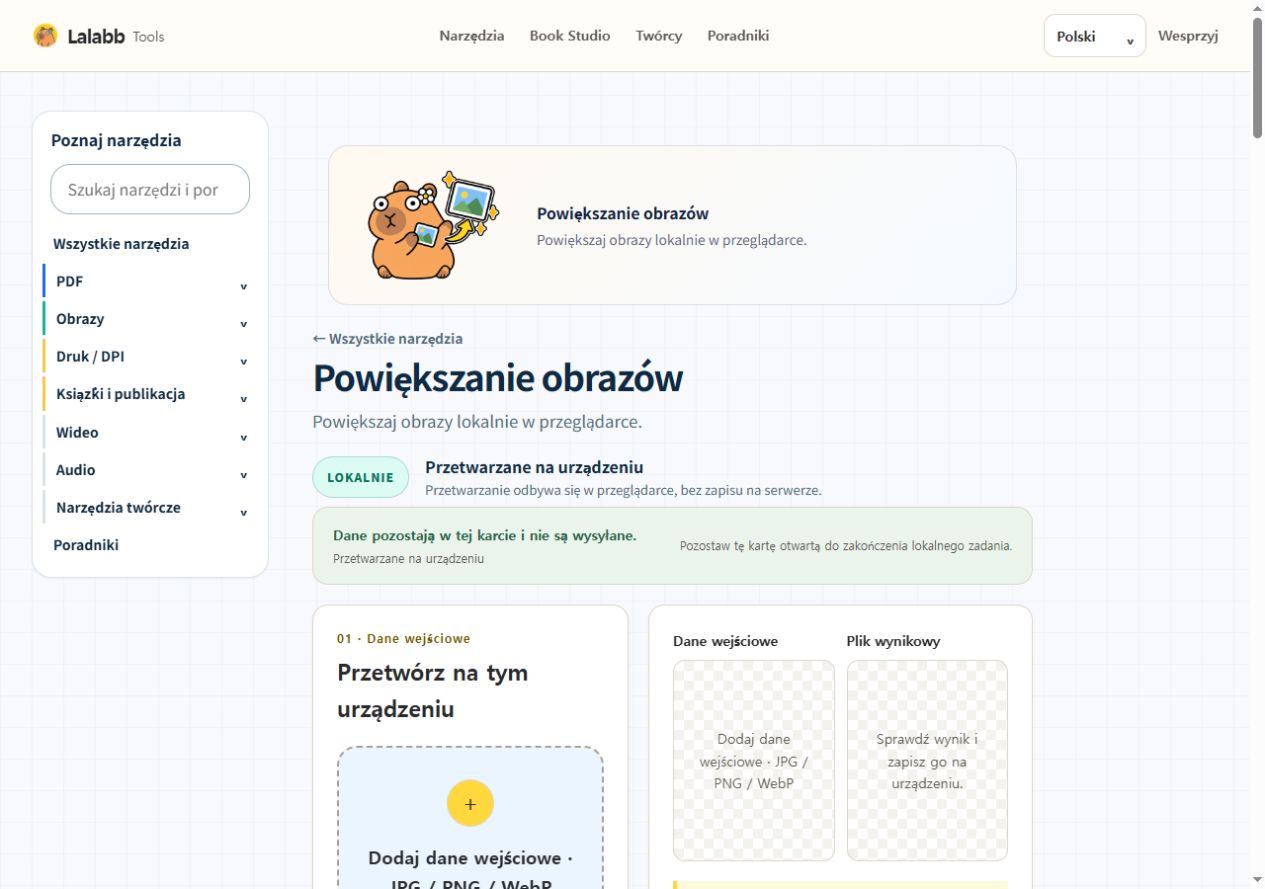Expand Książki i publikacja category
1265x889 pixels.
(150, 394)
